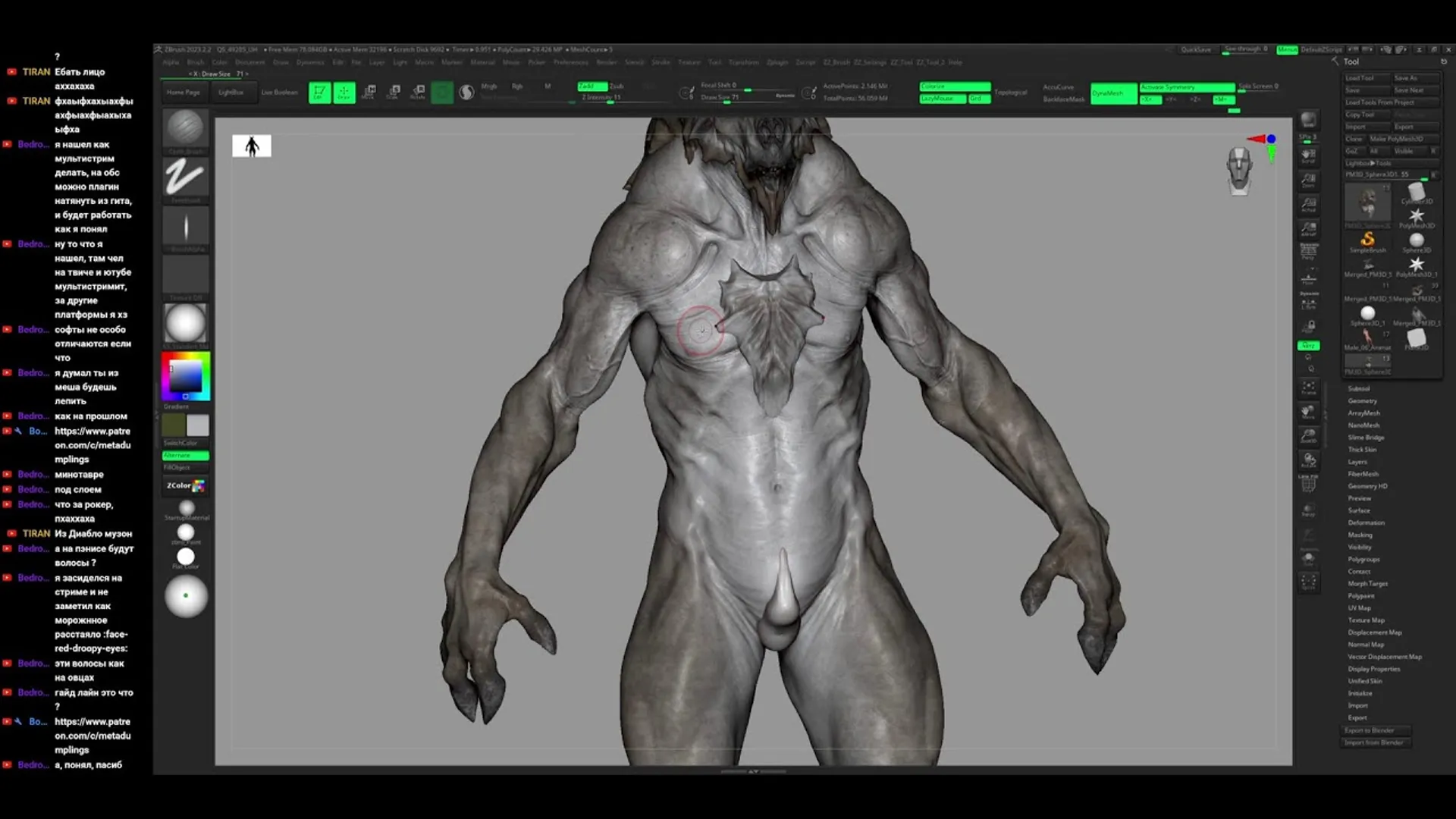The height and width of the screenshot is (819, 1456).
Task: Select the SimpleBrush tool icon
Action: click(x=1367, y=241)
